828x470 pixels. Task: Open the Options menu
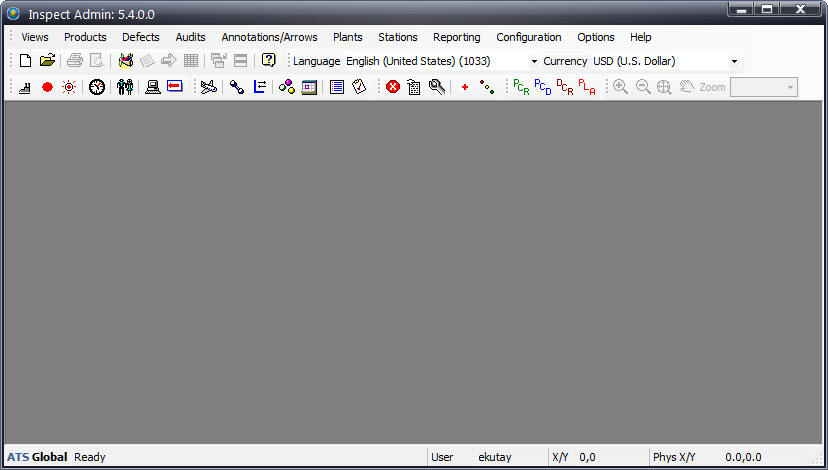click(596, 37)
